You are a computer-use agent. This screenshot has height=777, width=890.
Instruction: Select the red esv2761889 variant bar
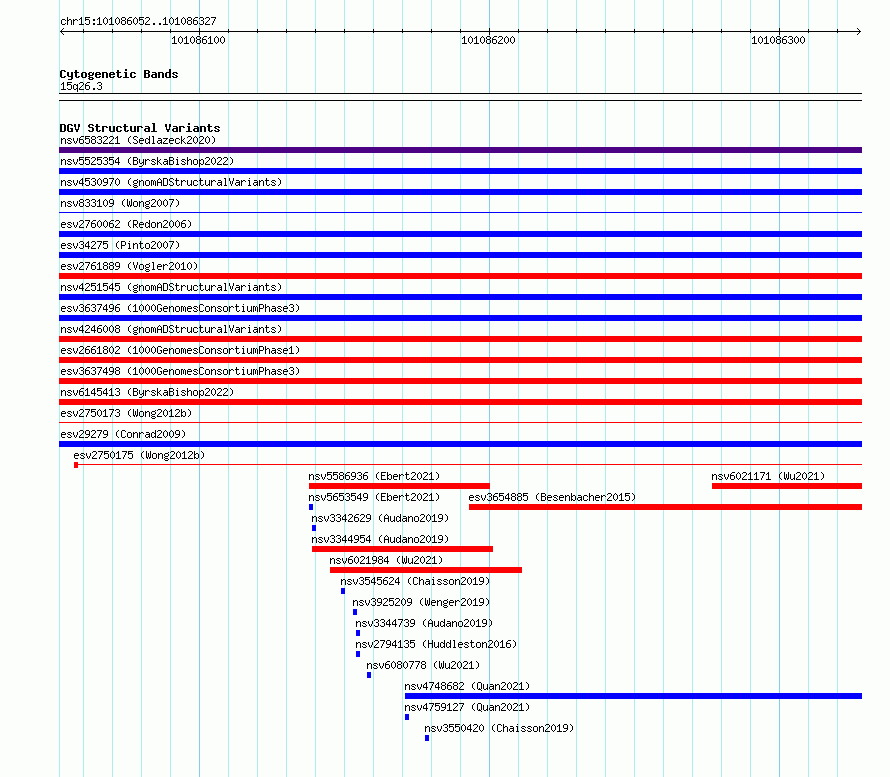click(460, 276)
